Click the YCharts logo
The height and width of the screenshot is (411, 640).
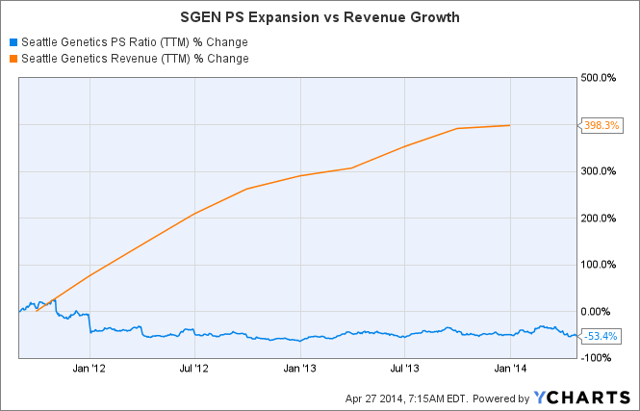582,397
